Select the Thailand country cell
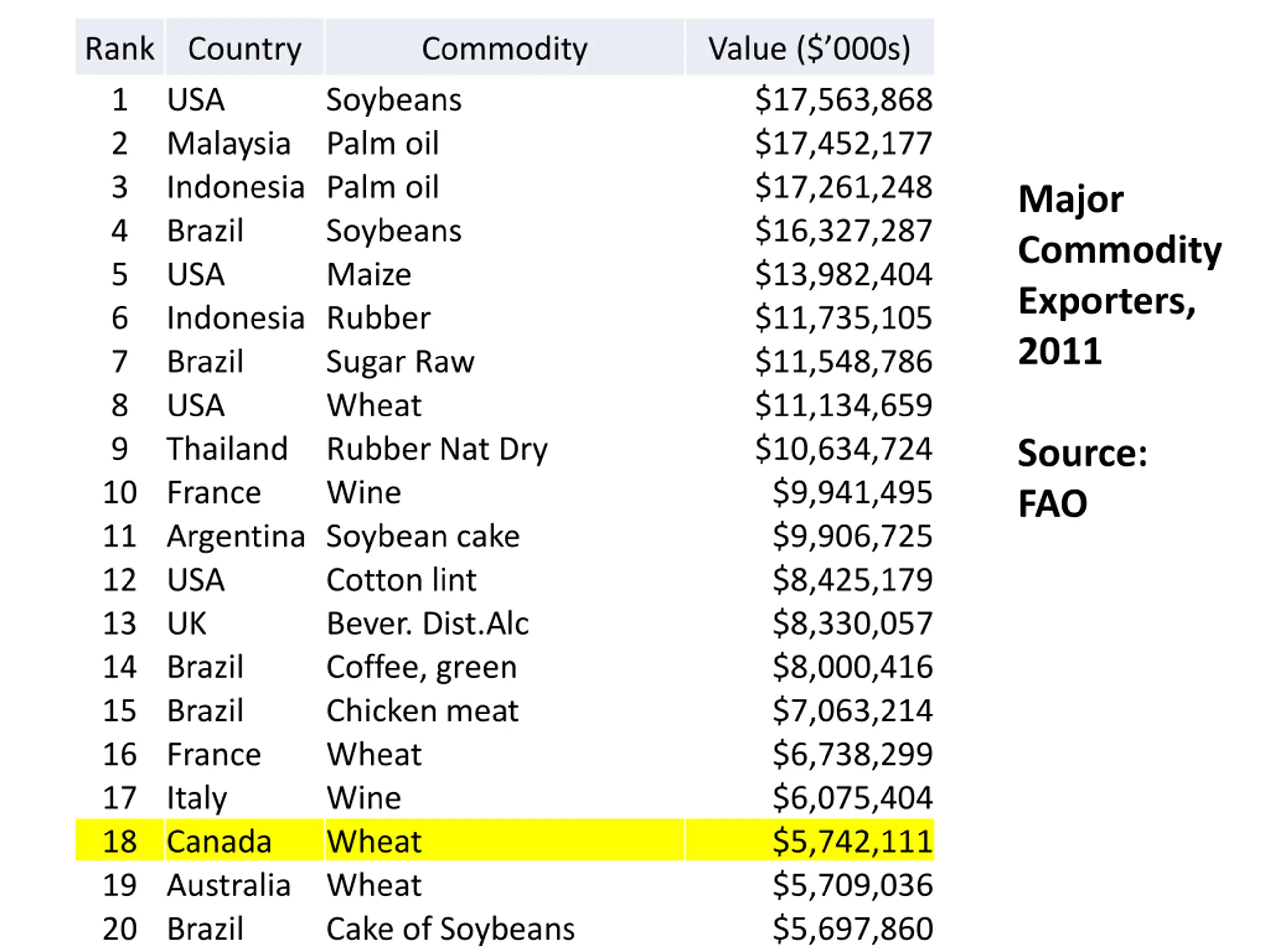This screenshot has width=1270, height=952. 227,449
